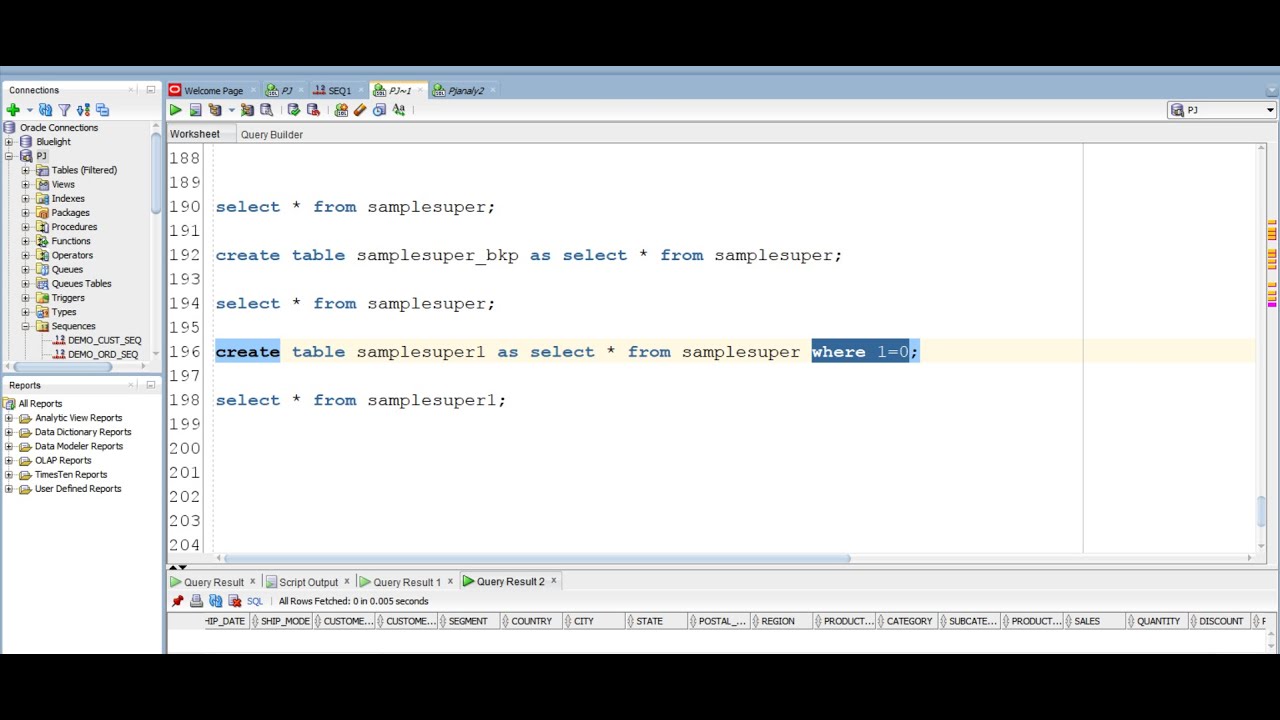
Task: Expand the Tables (Filtered) node
Action: click(x=26, y=170)
